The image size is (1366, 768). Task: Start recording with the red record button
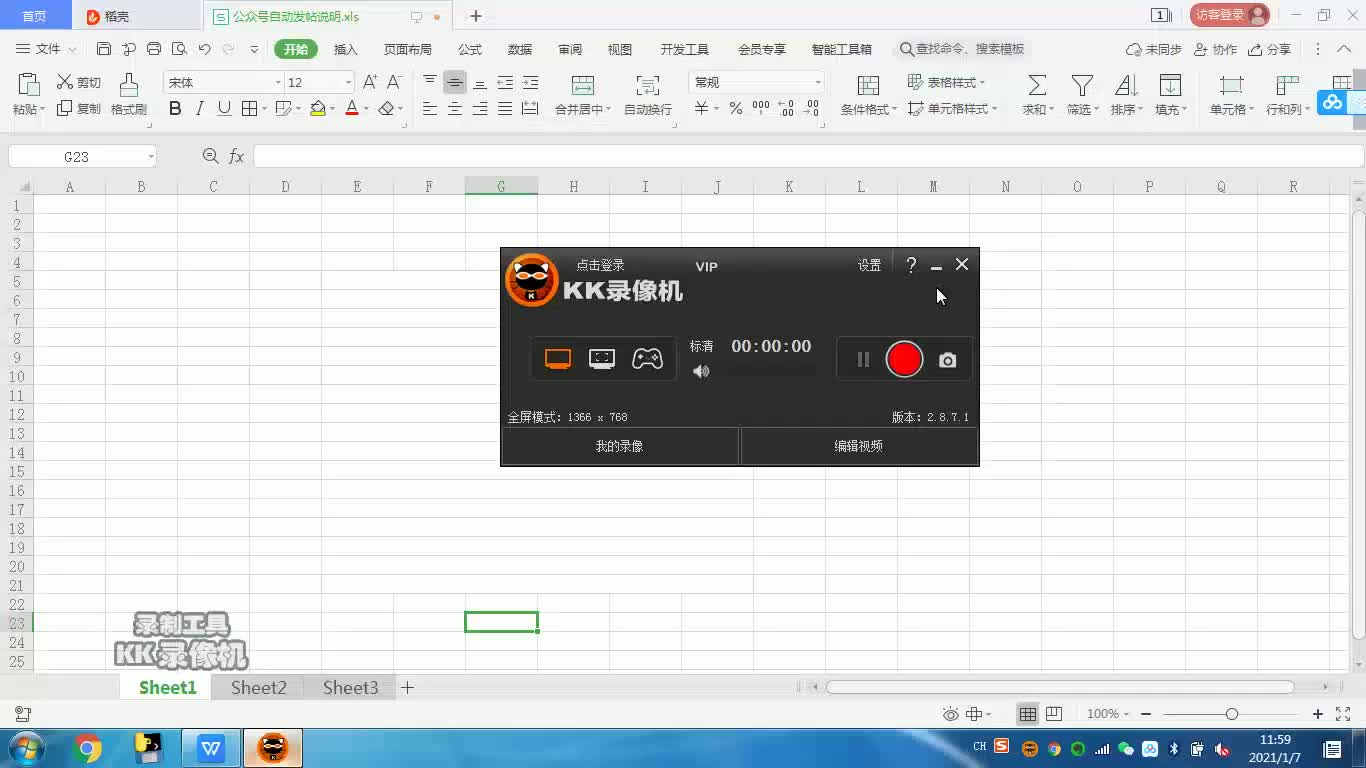904,359
